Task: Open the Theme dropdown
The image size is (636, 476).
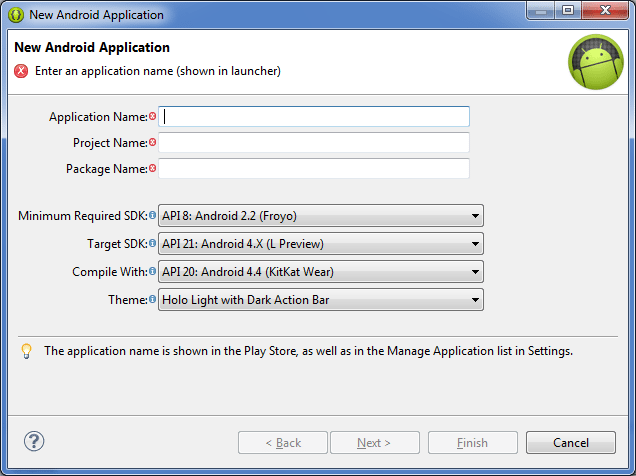Action: 321,300
